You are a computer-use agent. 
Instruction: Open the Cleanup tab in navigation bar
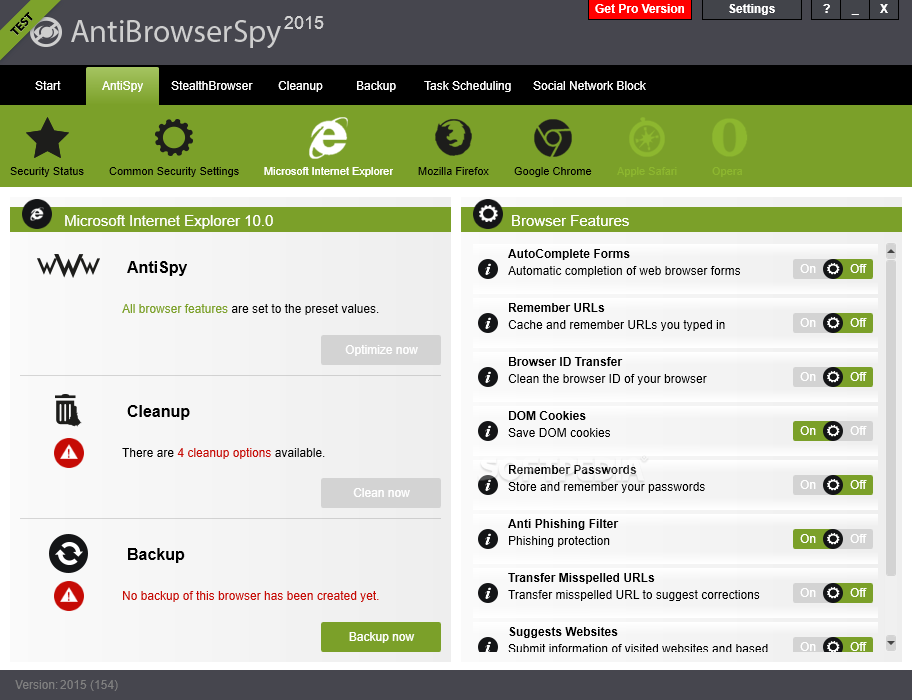click(300, 86)
